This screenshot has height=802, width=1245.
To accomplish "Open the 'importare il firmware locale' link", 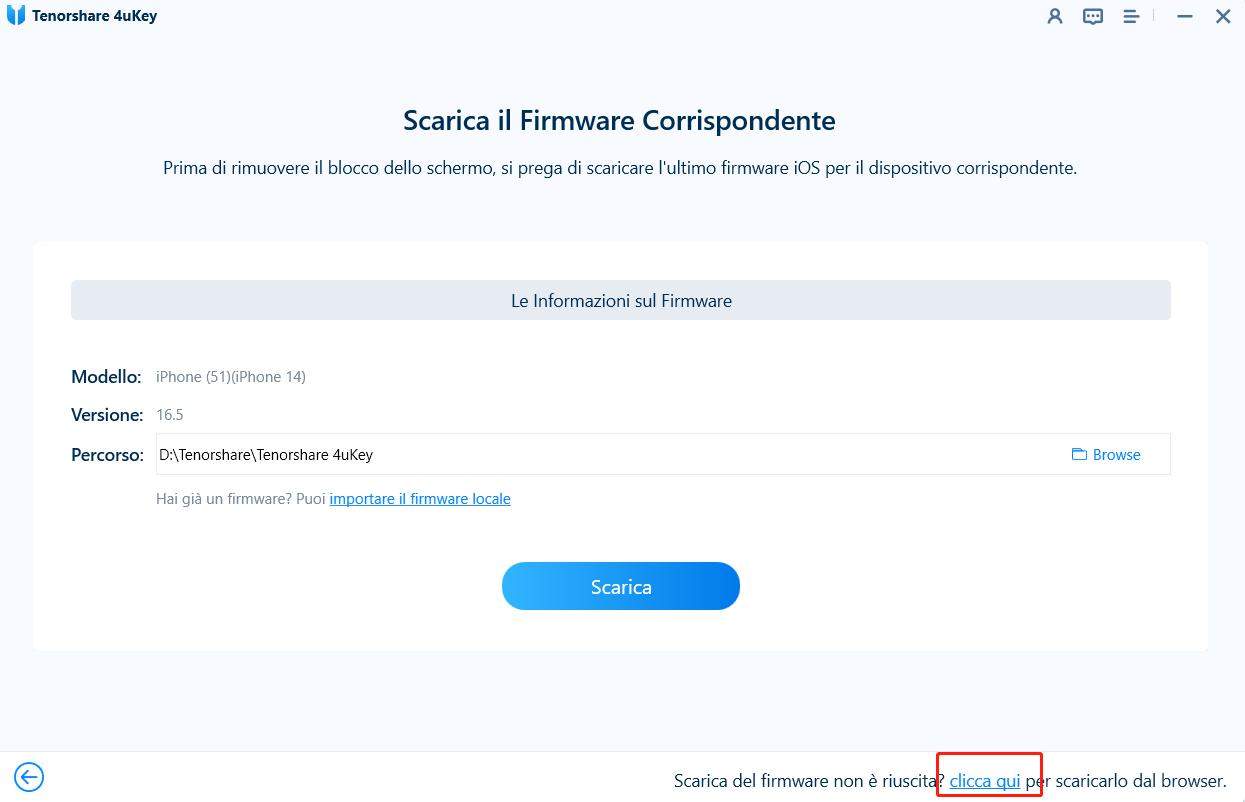I will pos(420,498).
